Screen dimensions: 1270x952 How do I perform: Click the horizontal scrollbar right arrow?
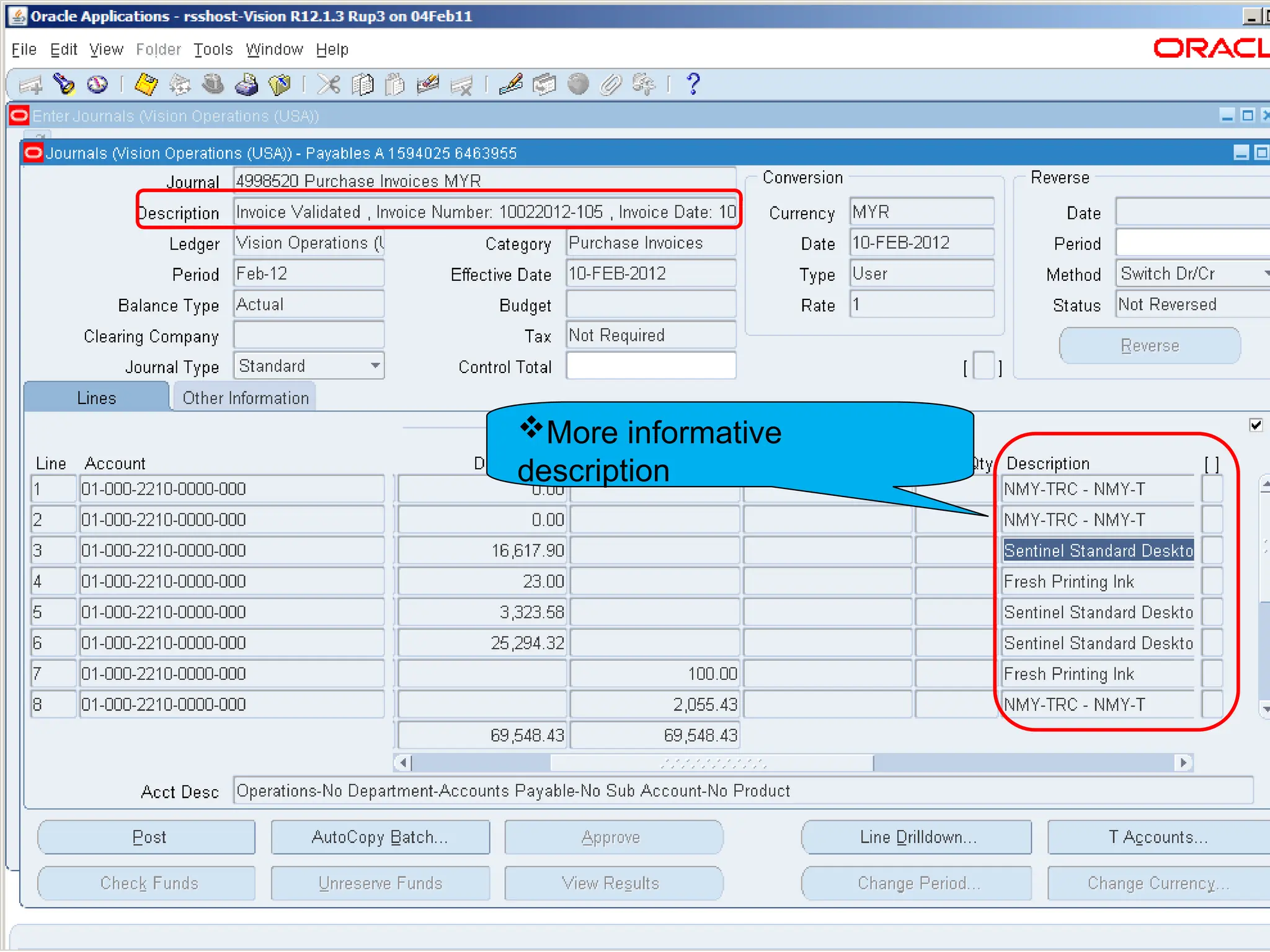pyautogui.click(x=1183, y=762)
